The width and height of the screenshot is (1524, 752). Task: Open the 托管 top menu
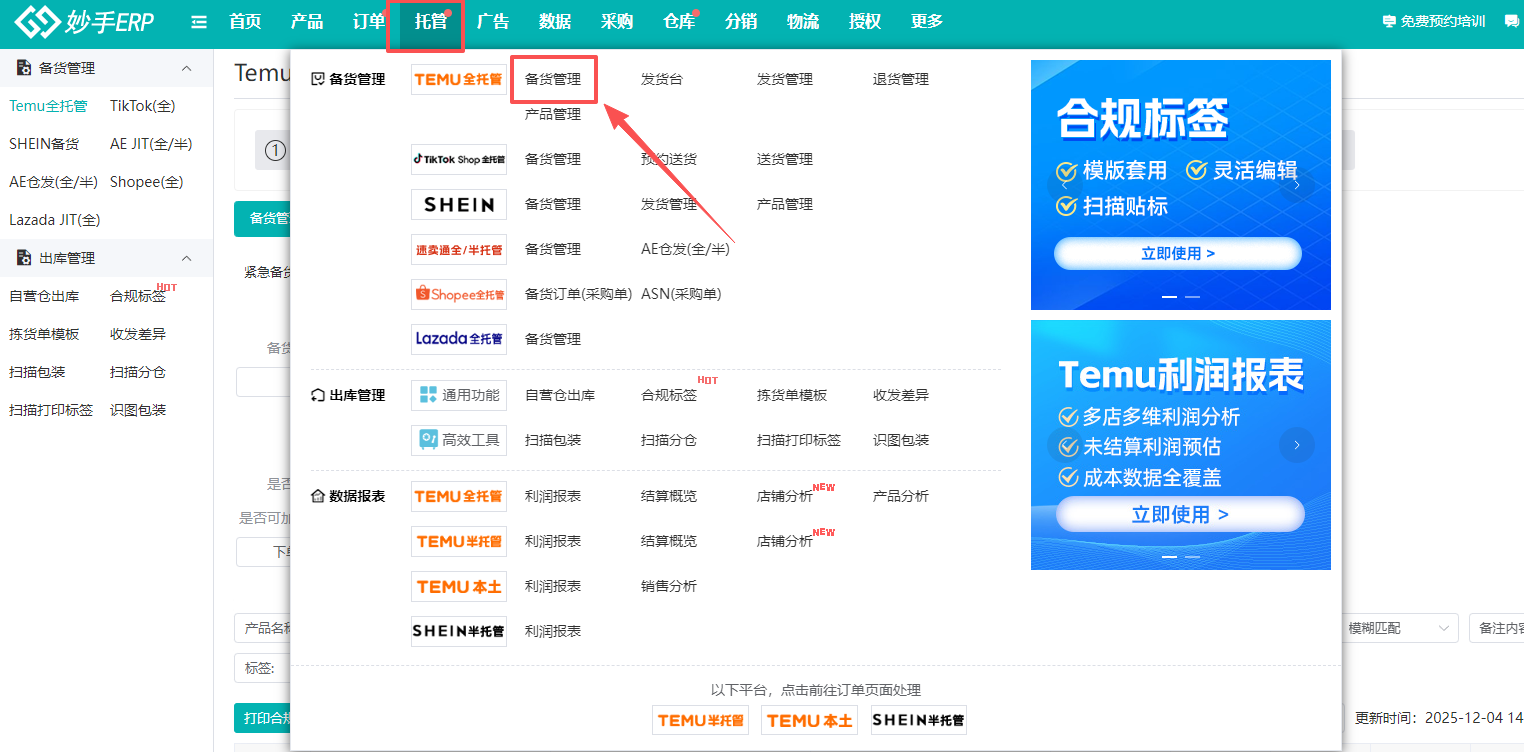431,22
